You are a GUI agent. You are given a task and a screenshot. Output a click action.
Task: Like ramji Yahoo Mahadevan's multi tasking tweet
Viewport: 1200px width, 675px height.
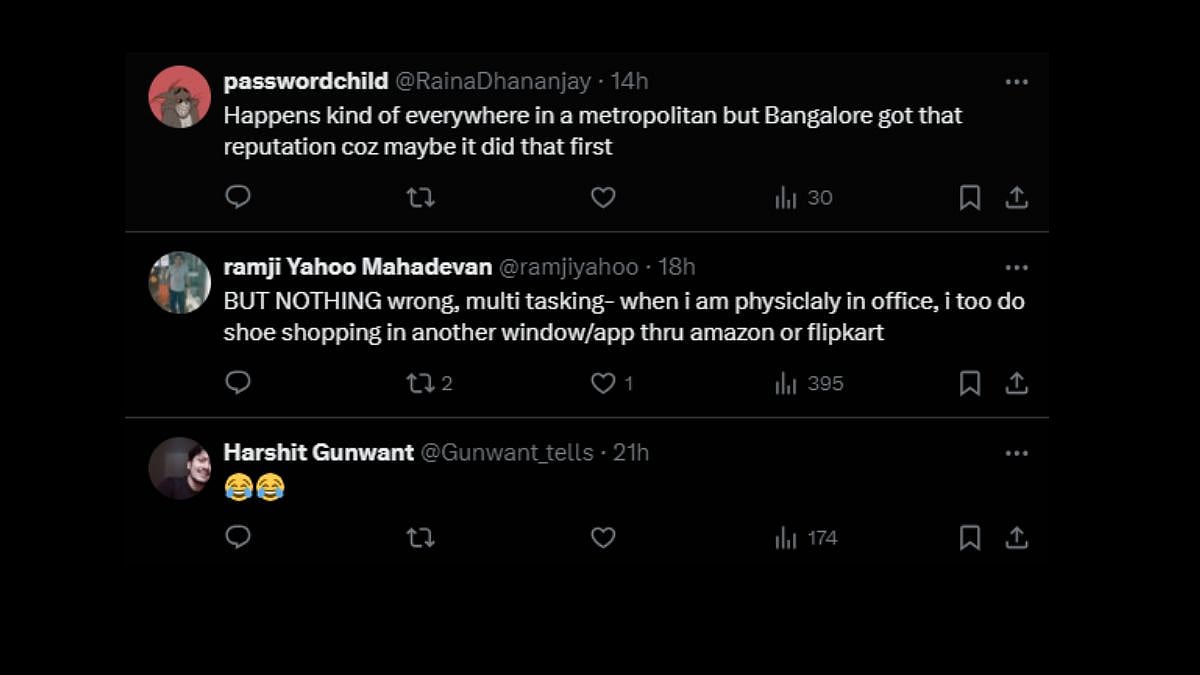pos(603,383)
